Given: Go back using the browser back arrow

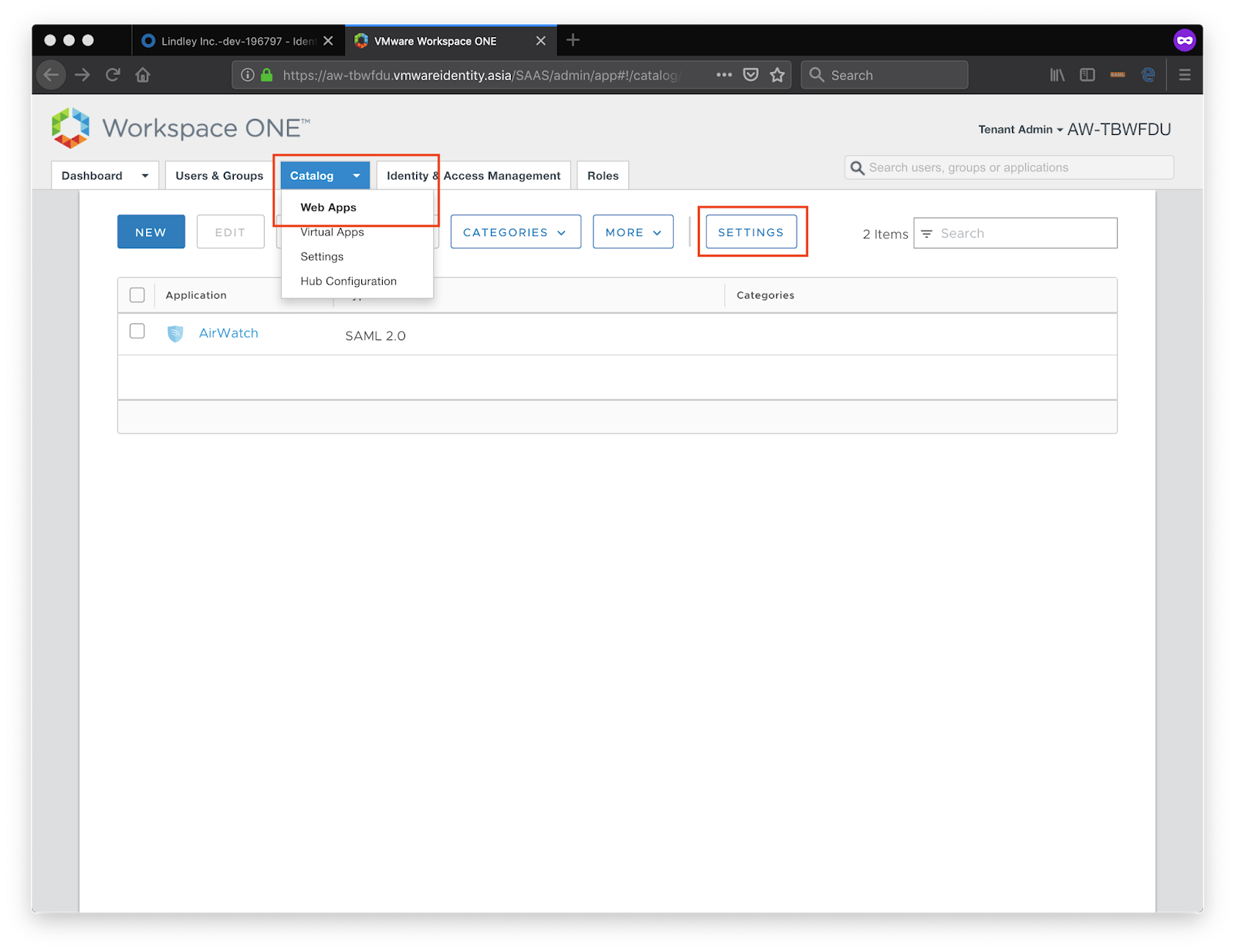Looking at the screenshot, I should pyautogui.click(x=52, y=75).
